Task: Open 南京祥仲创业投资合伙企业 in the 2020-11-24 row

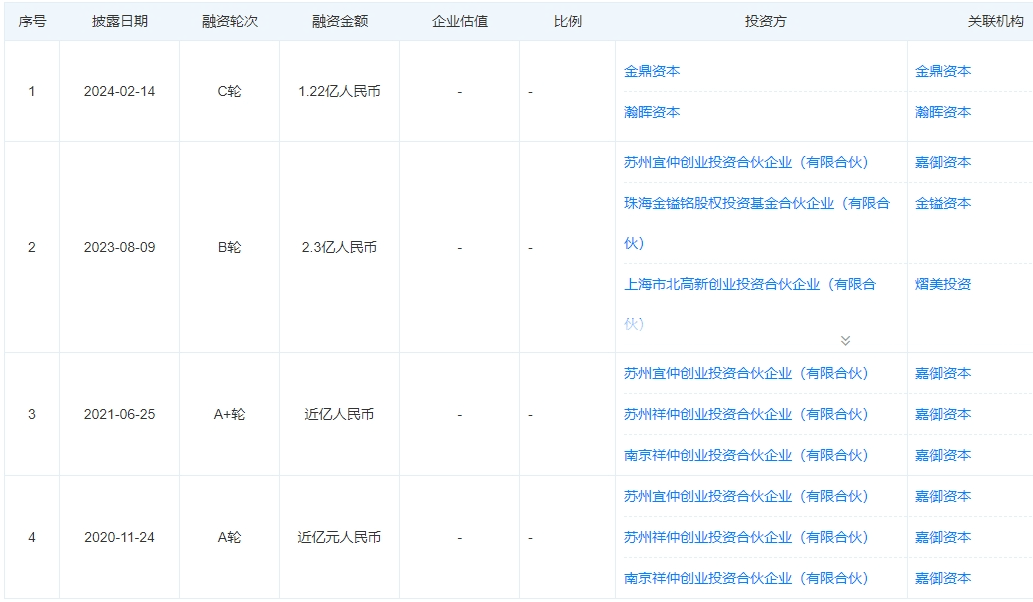Action: pos(746,578)
